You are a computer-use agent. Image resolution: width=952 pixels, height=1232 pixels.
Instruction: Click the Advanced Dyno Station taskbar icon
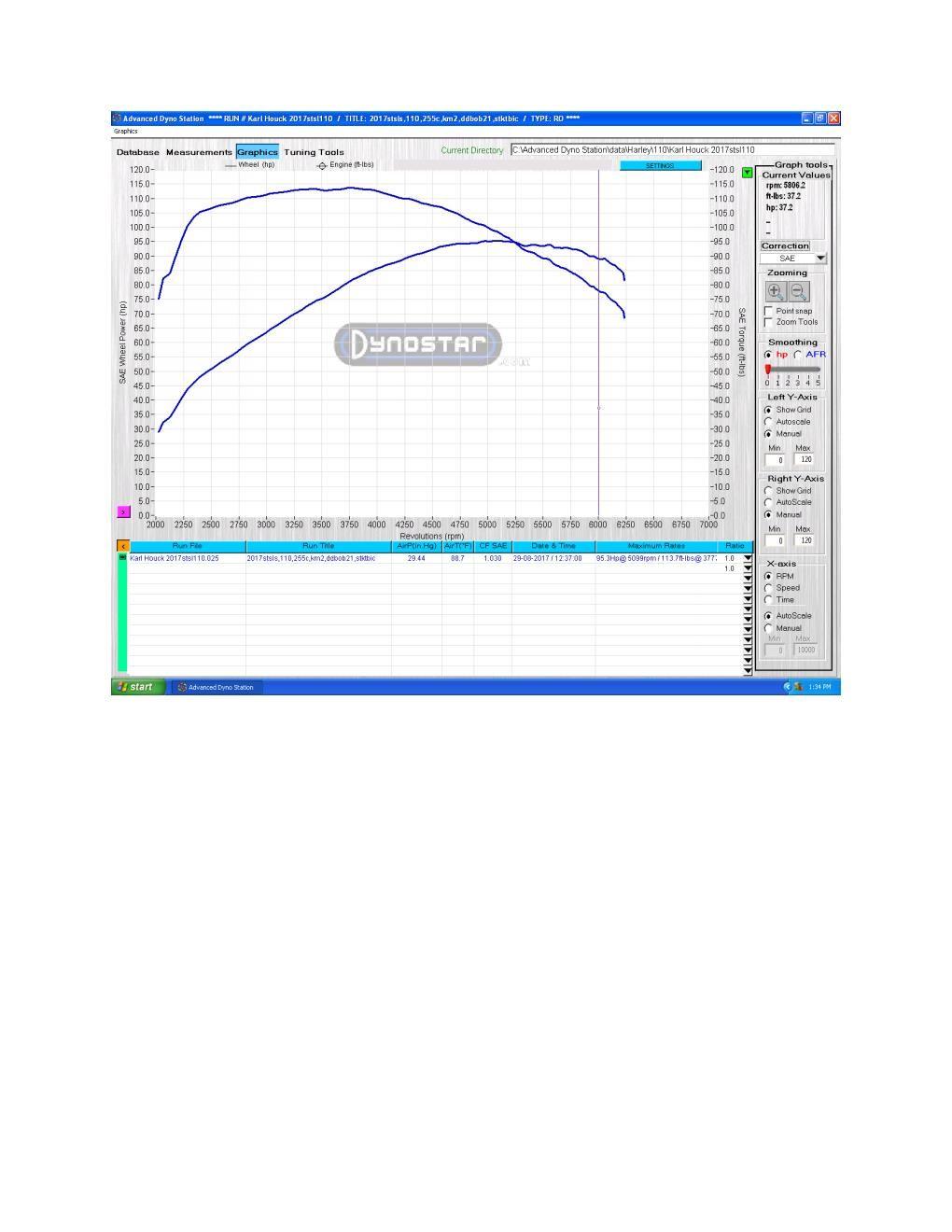[216, 687]
